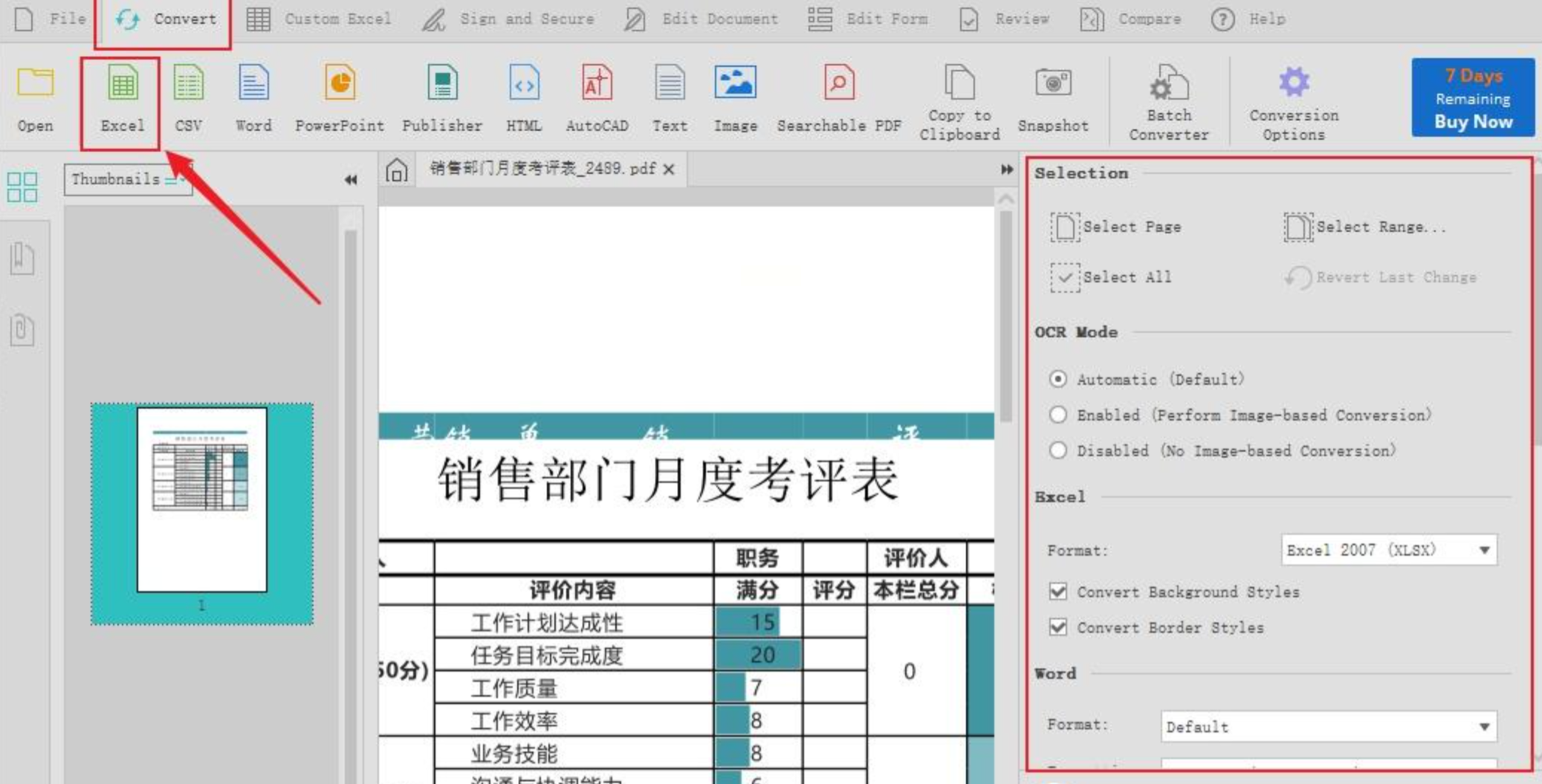Open the Help menu
This screenshot has height=784, width=1542.
pyautogui.click(x=1248, y=19)
